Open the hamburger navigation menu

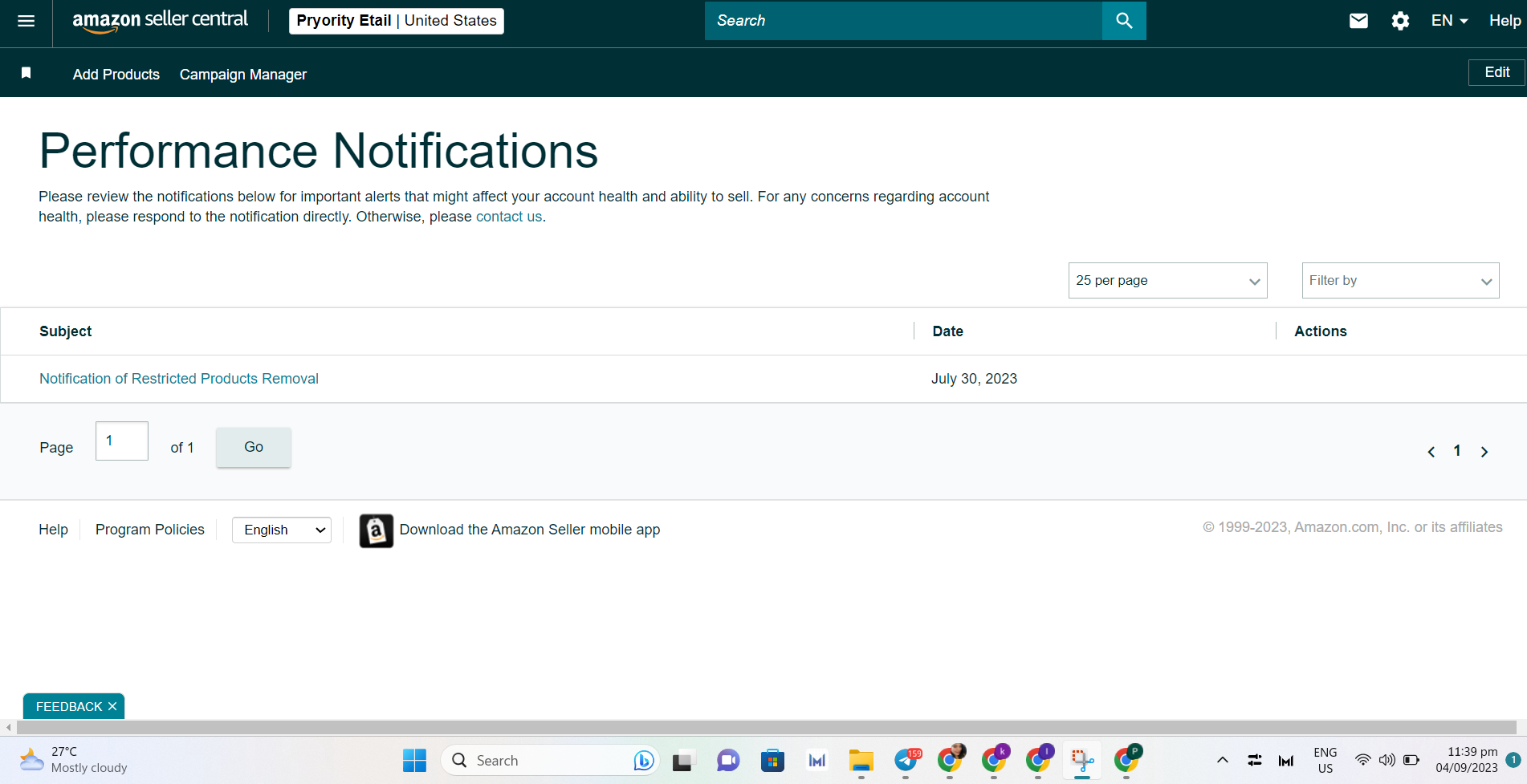click(x=26, y=21)
